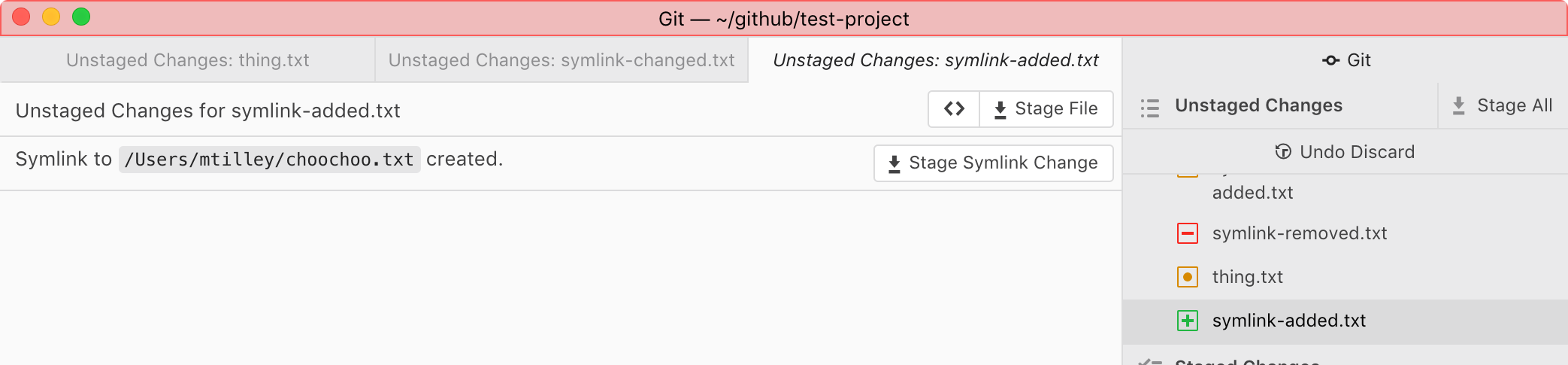Click the Unstaged Changes list icon
Image resolution: width=1568 pixels, height=365 pixels.
[1149, 108]
